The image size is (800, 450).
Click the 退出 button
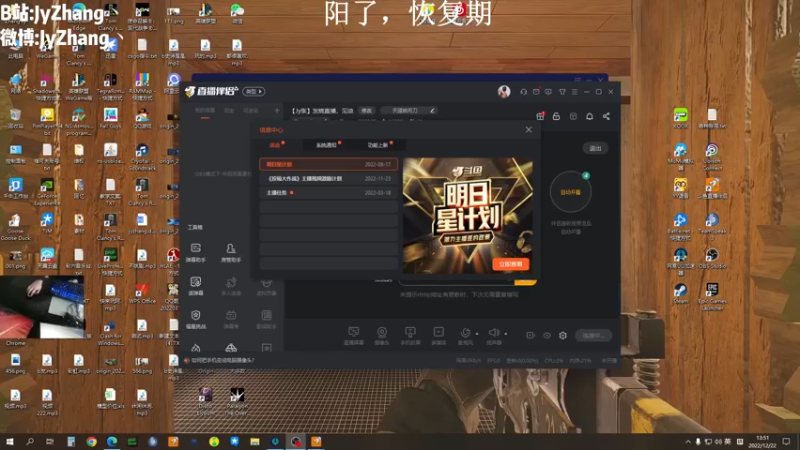click(x=595, y=148)
